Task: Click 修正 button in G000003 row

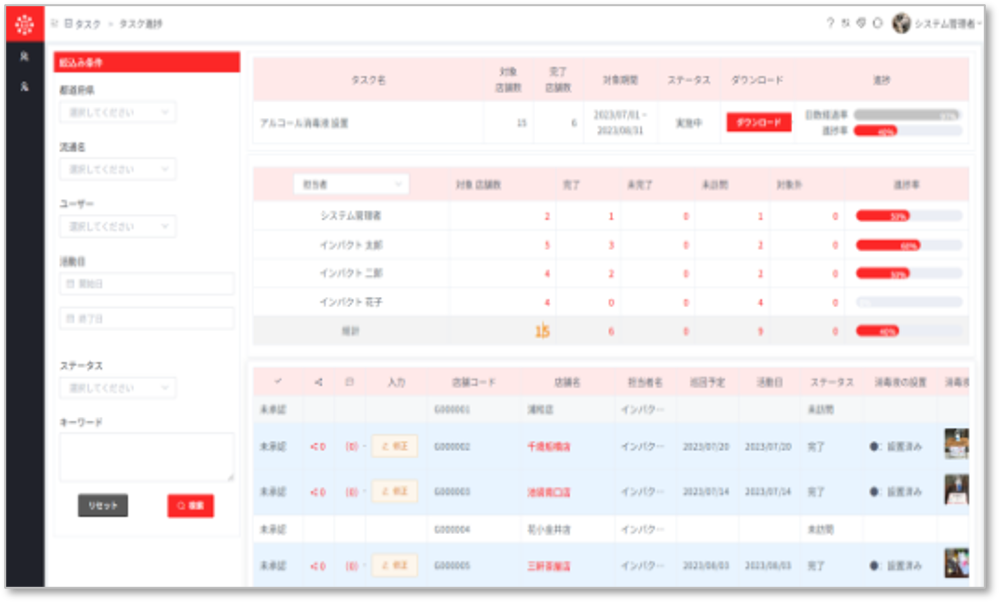Action: tap(394, 492)
